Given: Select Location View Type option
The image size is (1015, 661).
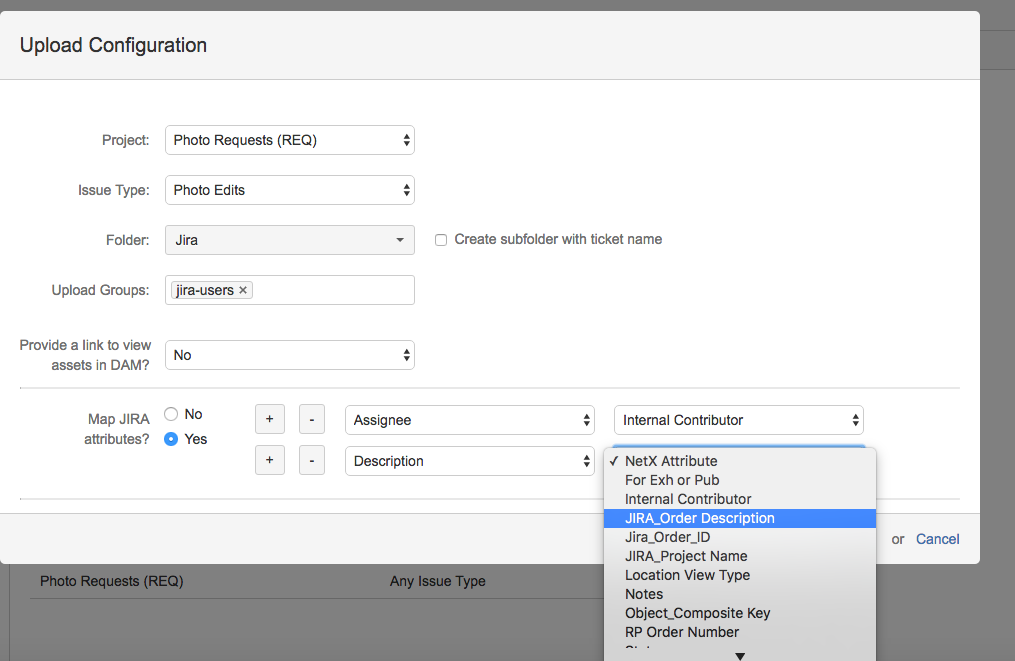Looking at the screenshot, I should (x=739, y=575).
